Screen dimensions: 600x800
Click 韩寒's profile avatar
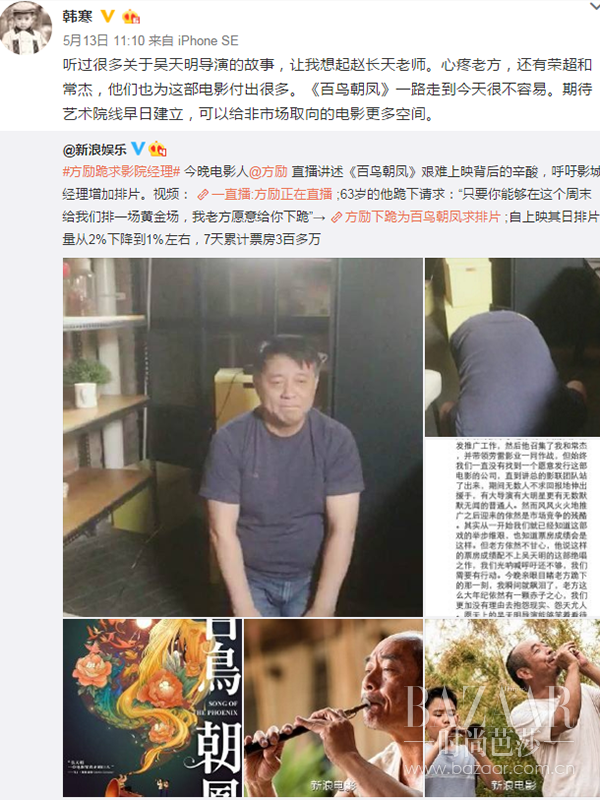tap(26, 27)
